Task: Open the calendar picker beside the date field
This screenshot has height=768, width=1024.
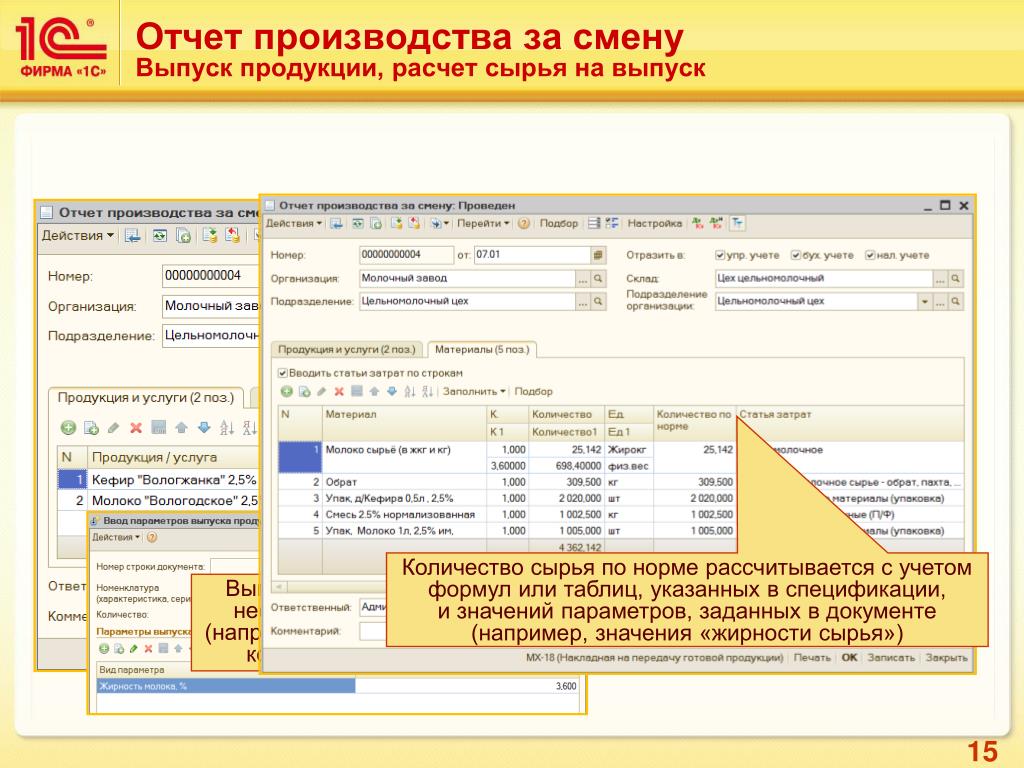Action: (597, 255)
